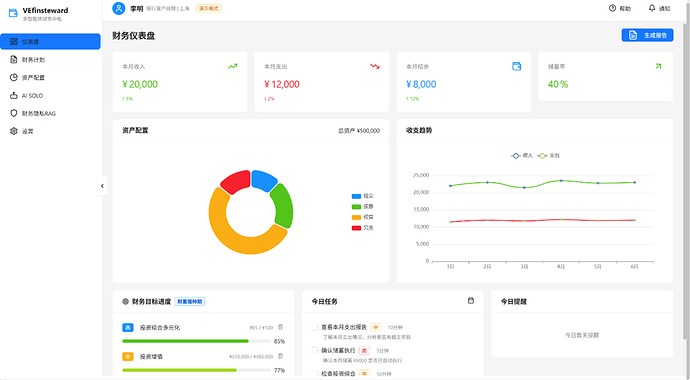Viewport: 690px width, 380px height.
Task: Toggle the 收入 series in chart legend
Action: pos(522,156)
